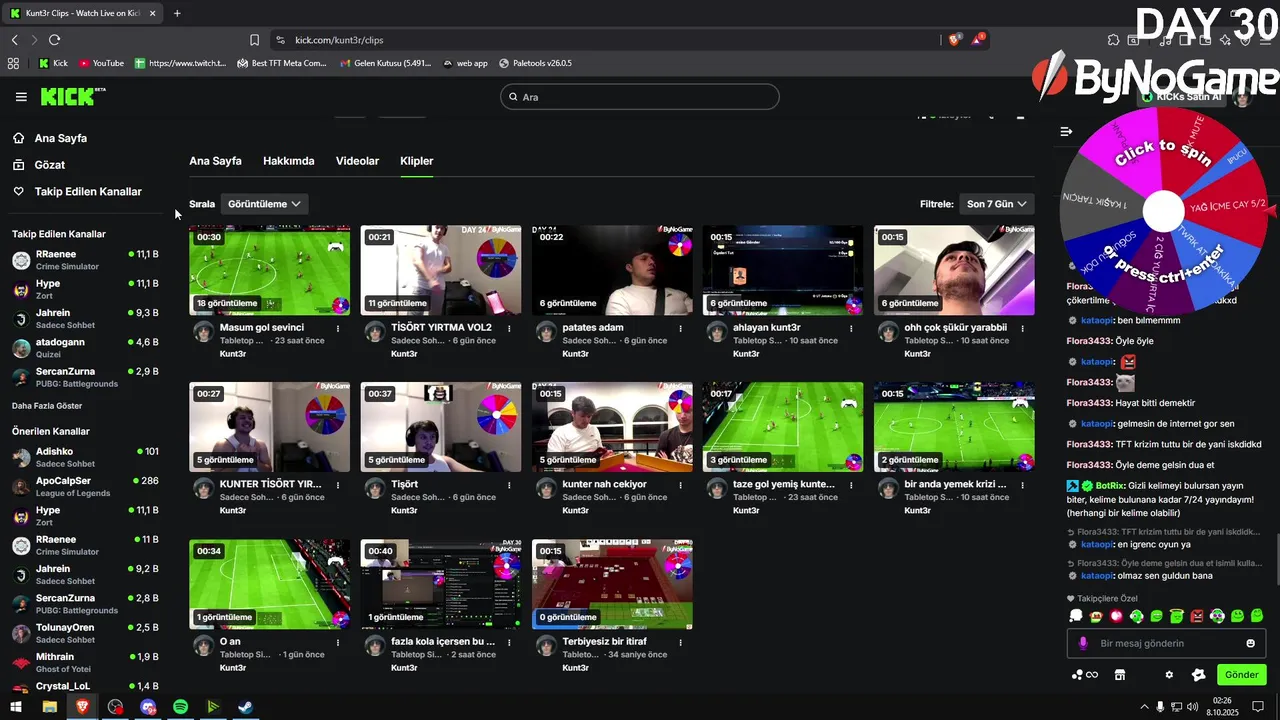Viewport: 1280px width, 720px height.
Task: Open the Paletools v26.0.5 bookmark
Action: (535, 63)
